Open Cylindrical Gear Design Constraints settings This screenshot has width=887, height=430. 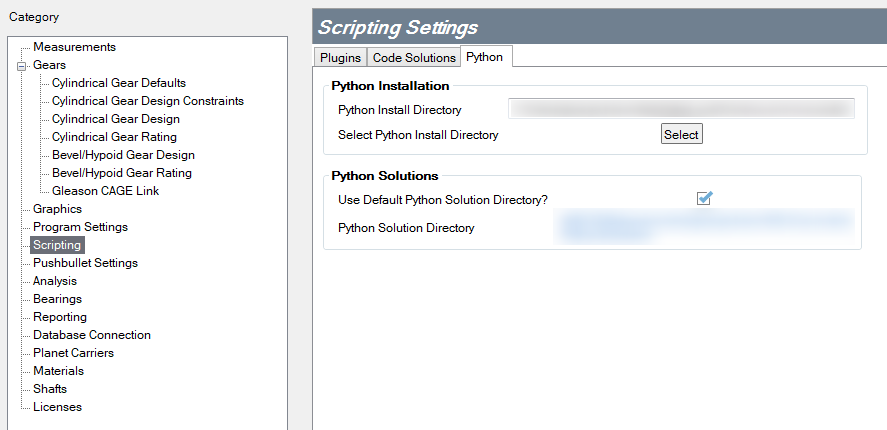pyautogui.click(x=147, y=101)
